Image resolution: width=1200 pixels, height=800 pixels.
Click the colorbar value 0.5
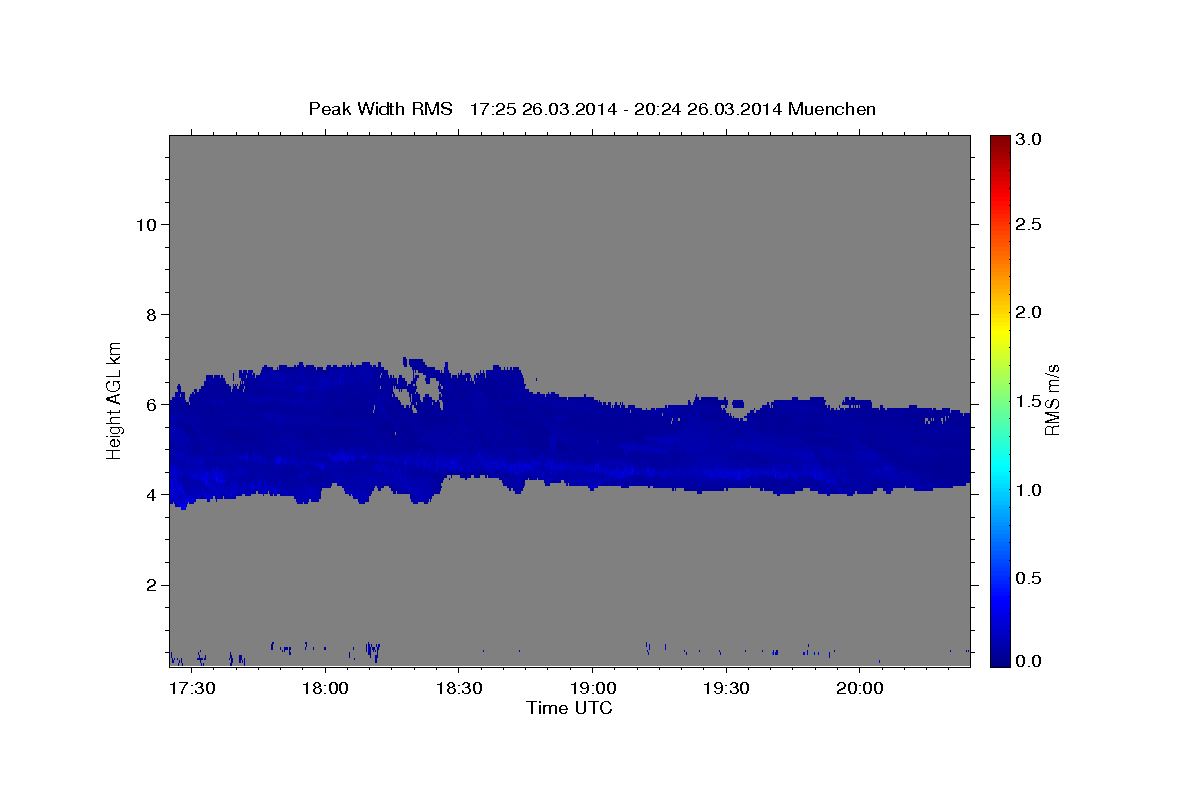(x=1029, y=578)
